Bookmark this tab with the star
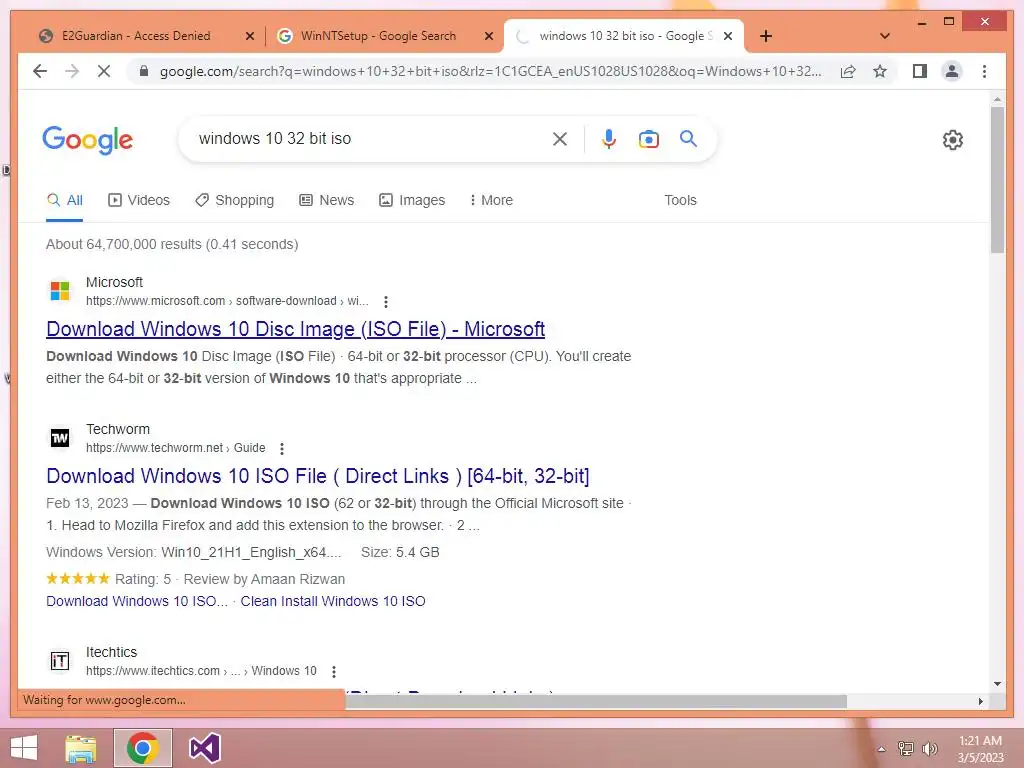 coord(880,71)
